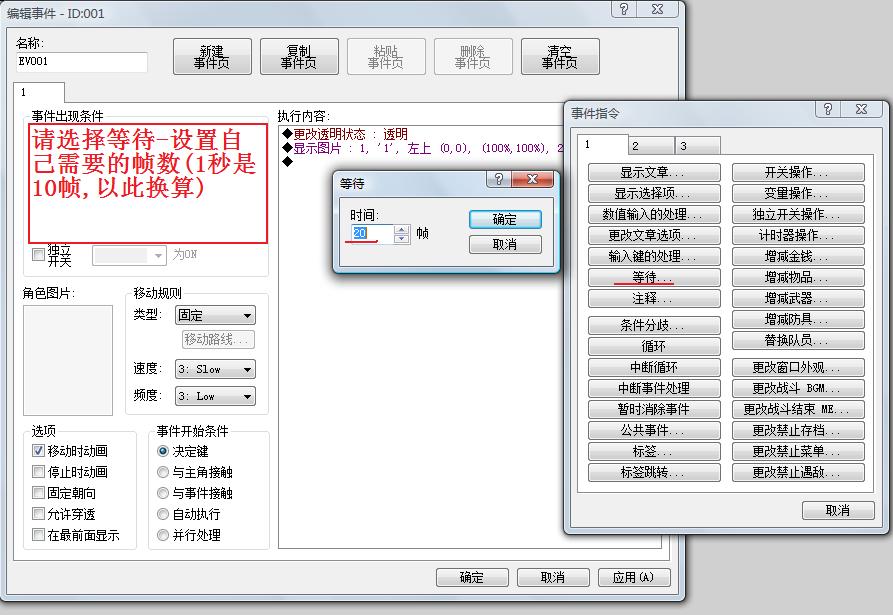This screenshot has width=893, height=615.
Task: Open the 速度 dropdown showing 3: Slow
Action: [215, 369]
